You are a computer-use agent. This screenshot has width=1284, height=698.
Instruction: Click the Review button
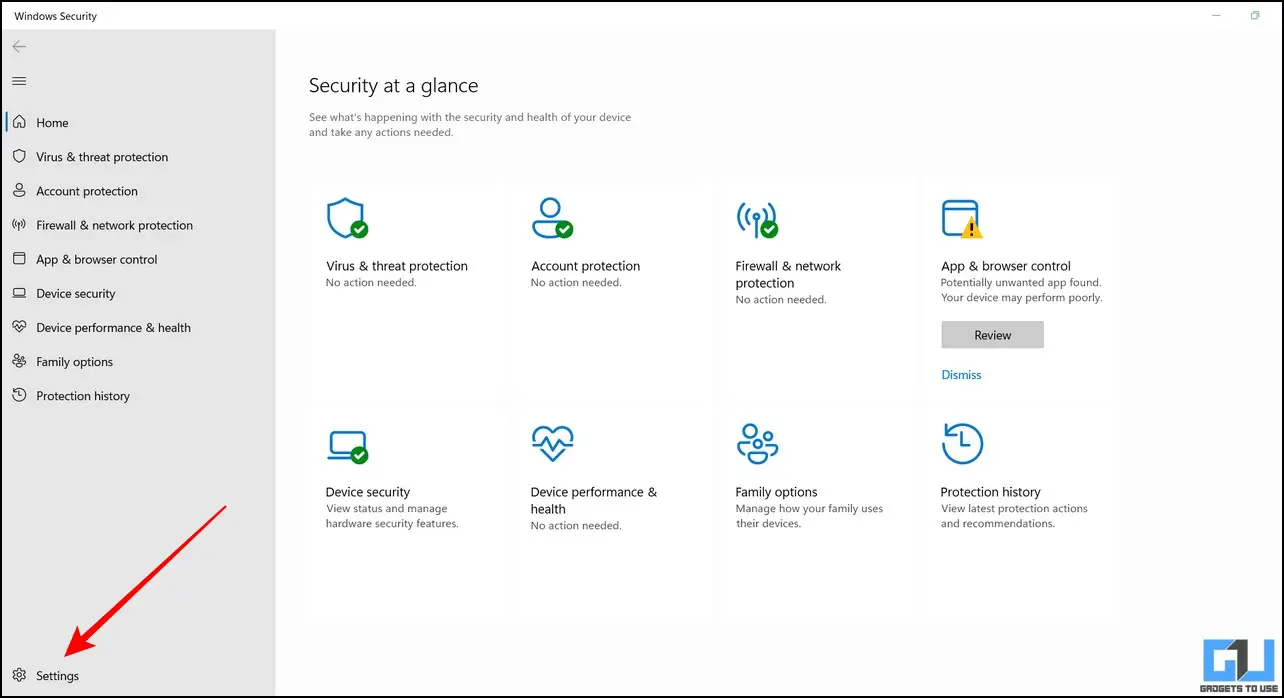992,335
